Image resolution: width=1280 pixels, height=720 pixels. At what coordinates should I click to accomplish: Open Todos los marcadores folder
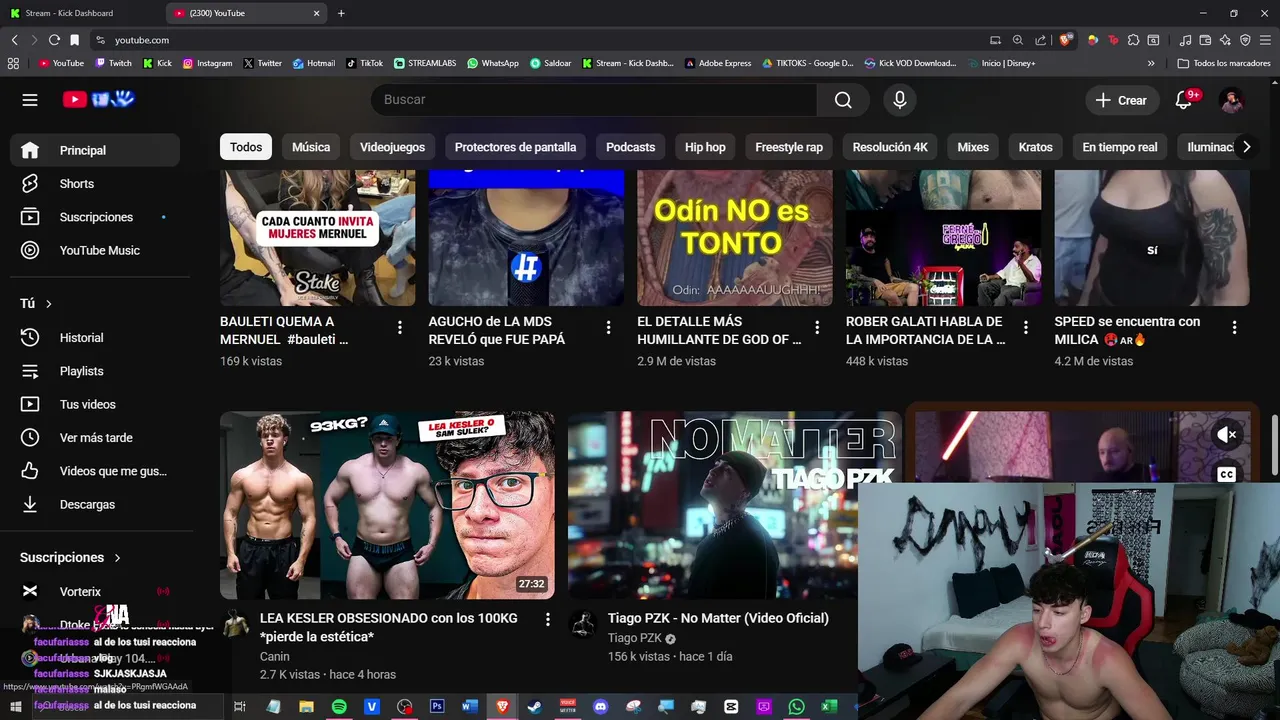point(1224,63)
